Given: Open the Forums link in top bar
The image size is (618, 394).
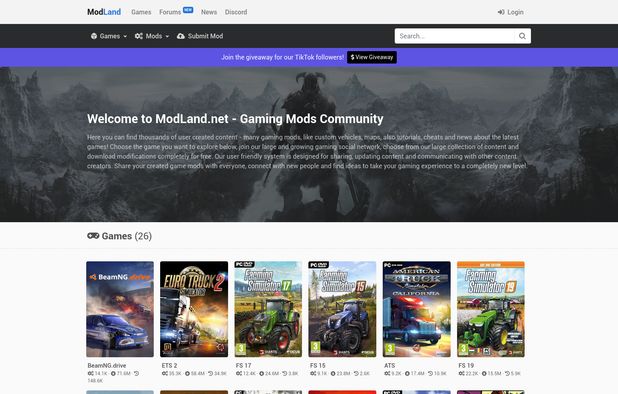Looking at the screenshot, I should coord(170,12).
